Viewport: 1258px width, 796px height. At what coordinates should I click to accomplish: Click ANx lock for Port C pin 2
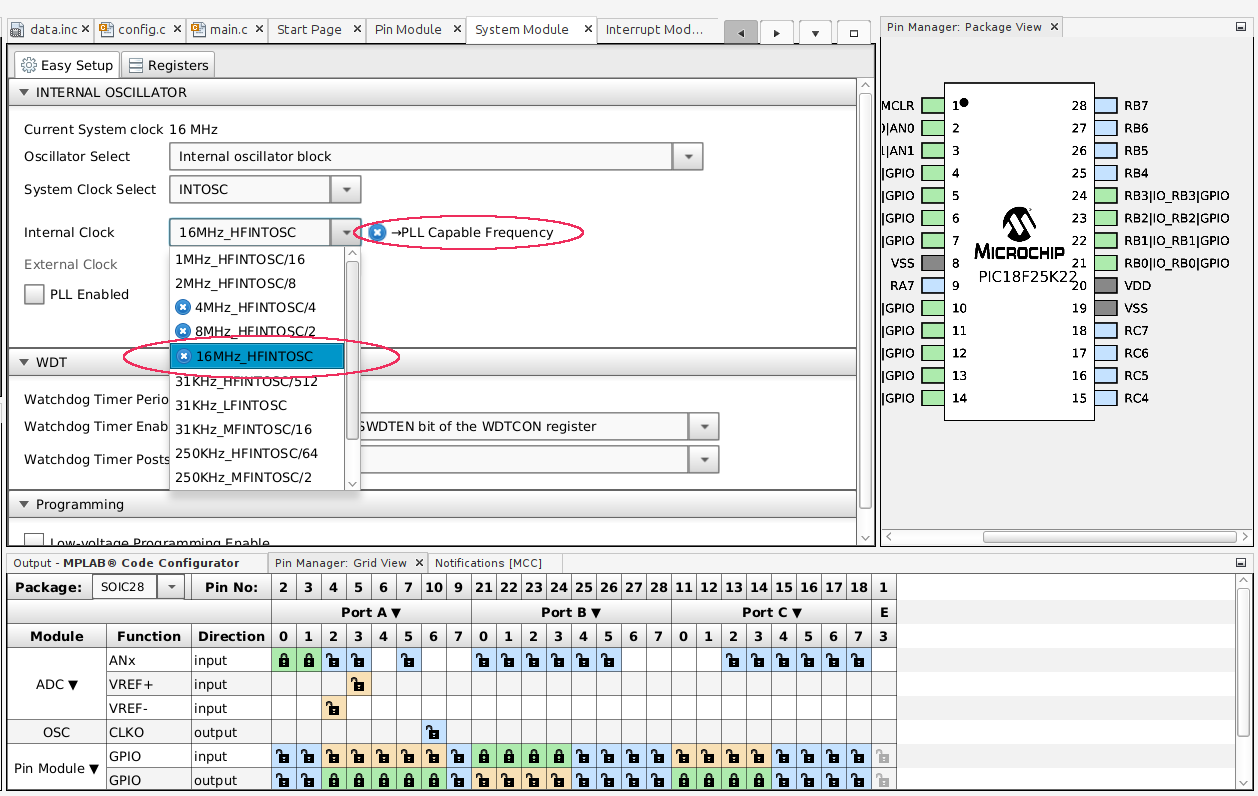[734, 660]
